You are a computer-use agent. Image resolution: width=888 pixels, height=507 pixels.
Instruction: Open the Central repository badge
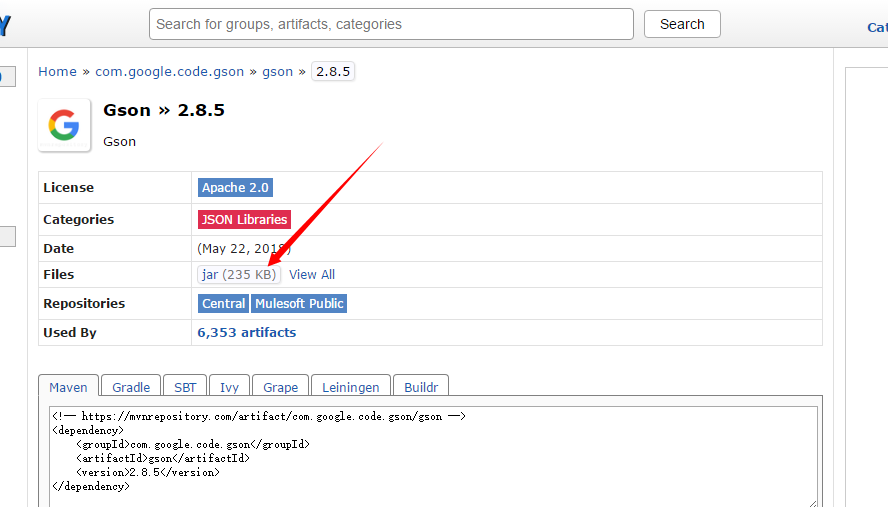(223, 304)
